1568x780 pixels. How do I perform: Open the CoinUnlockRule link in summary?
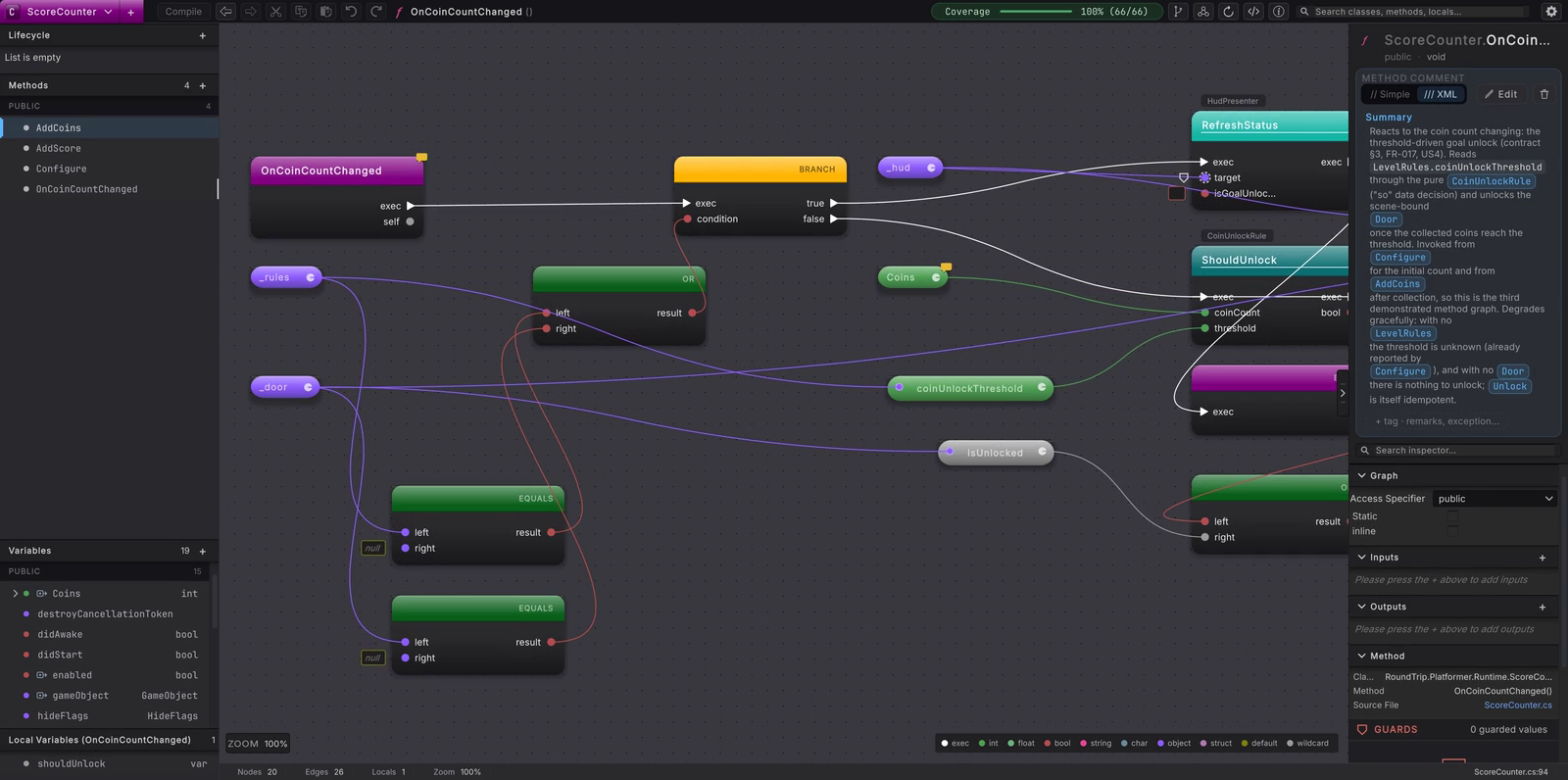[x=1492, y=181]
